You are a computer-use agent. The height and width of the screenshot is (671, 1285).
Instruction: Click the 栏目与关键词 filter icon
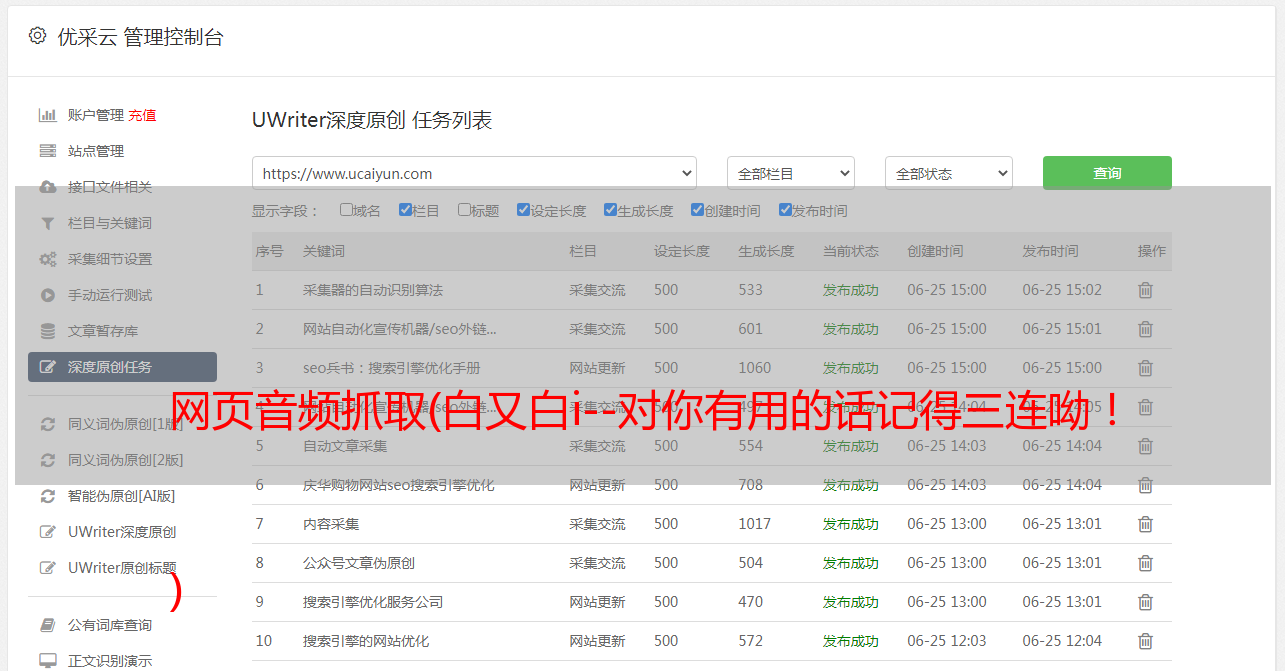[x=47, y=223]
